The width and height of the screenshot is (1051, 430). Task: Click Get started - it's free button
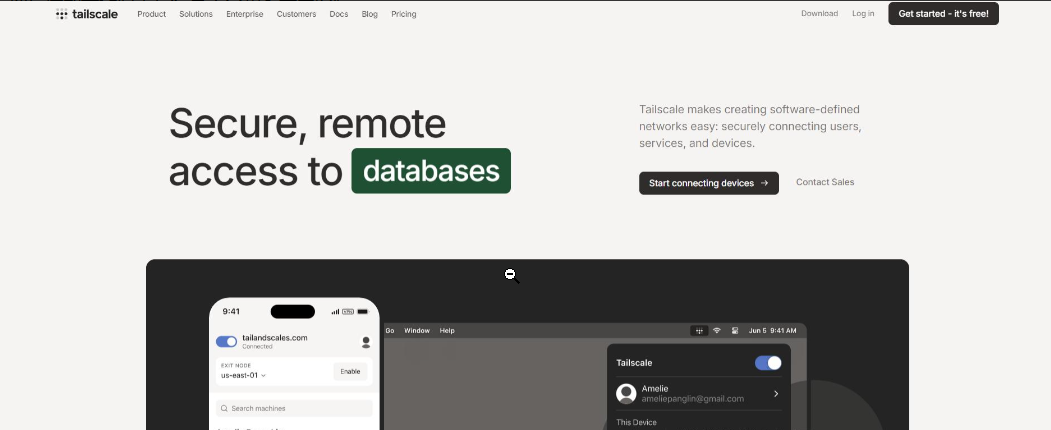pos(943,14)
